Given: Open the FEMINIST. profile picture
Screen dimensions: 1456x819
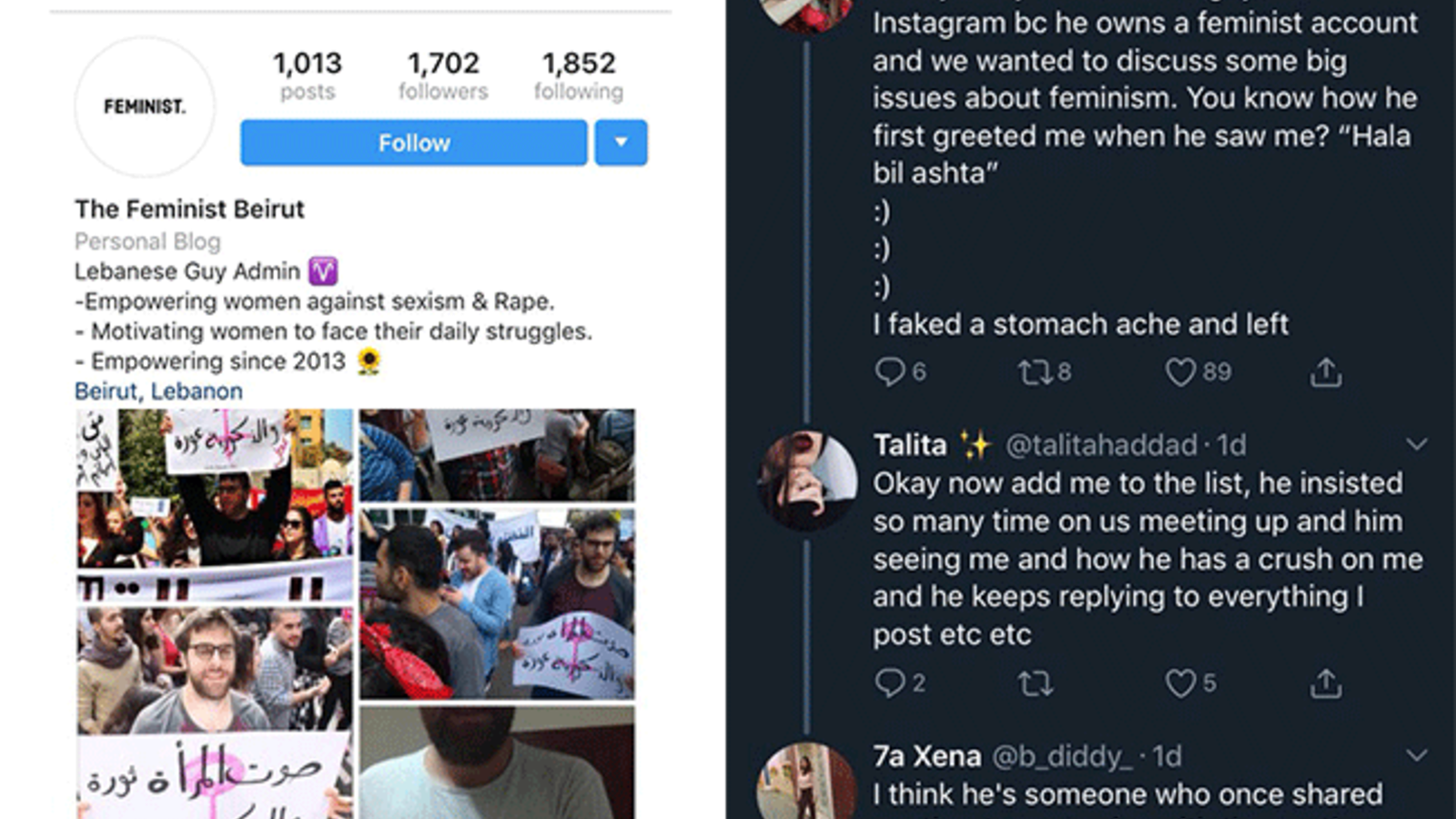Looking at the screenshot, I should tap(145, 106).
